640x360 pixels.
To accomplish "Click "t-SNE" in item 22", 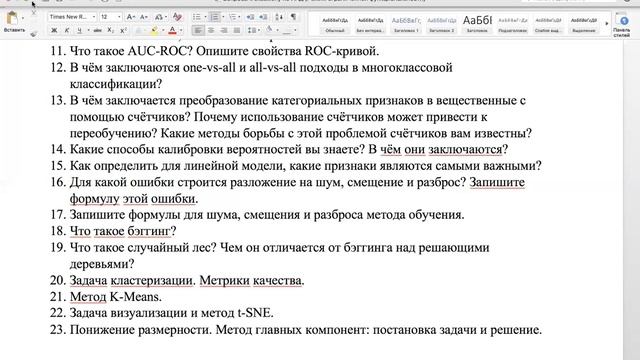I will tap(255, 313).
